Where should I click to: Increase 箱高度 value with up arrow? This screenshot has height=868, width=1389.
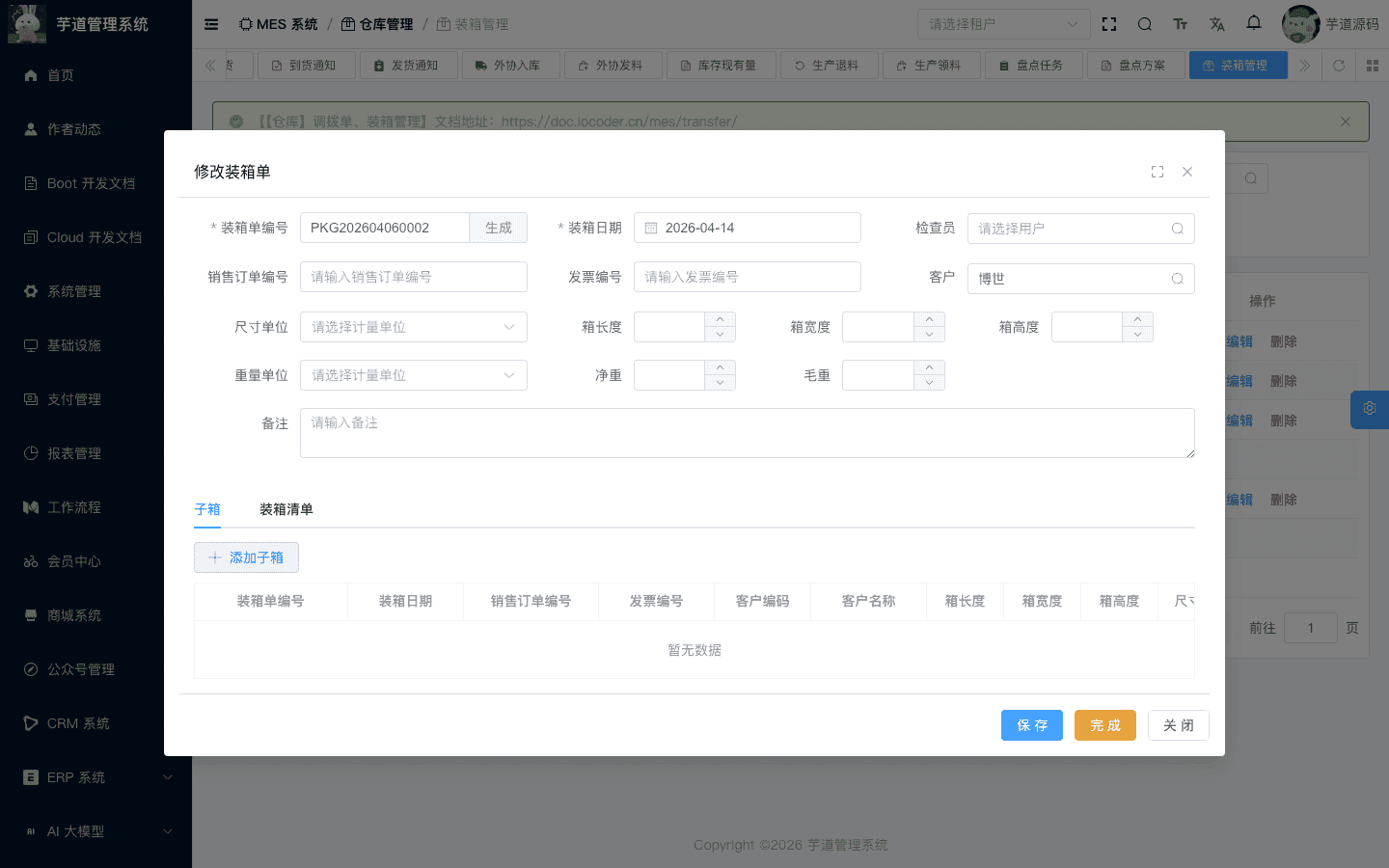(1137, 319)
